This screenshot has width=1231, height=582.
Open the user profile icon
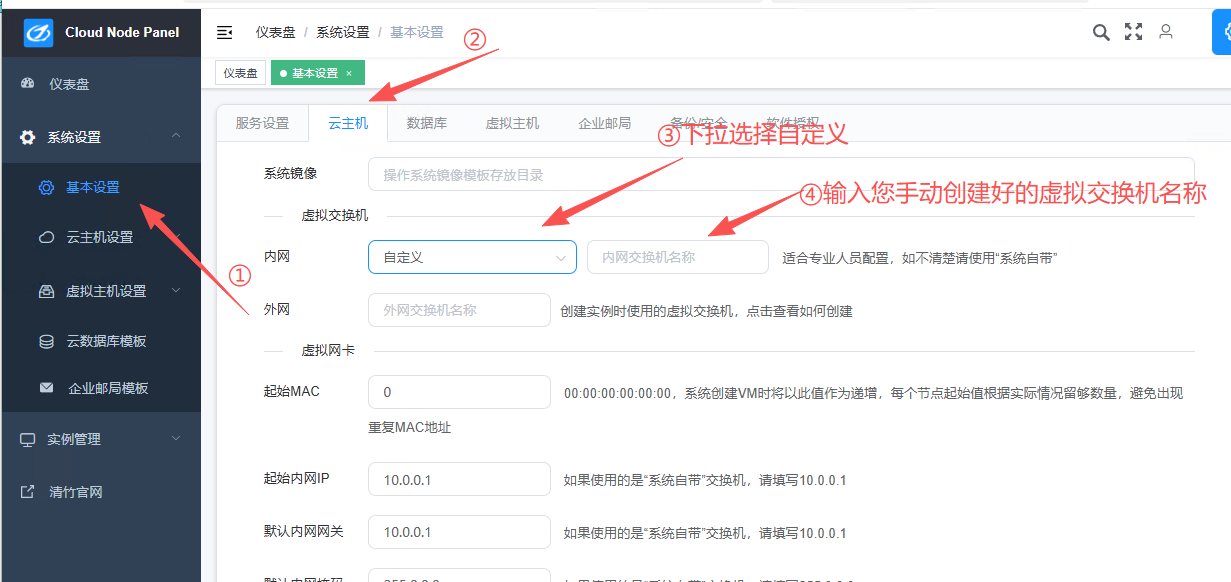(x=1165, y=32)
